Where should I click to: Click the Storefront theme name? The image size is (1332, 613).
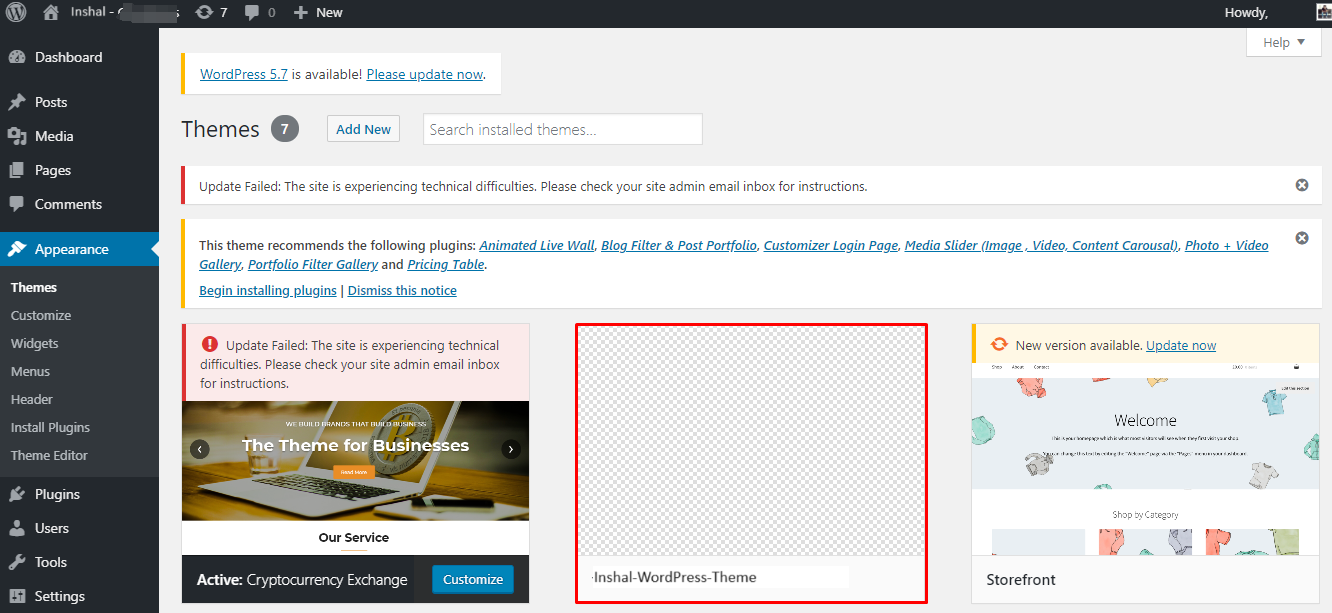point(1021,579)
